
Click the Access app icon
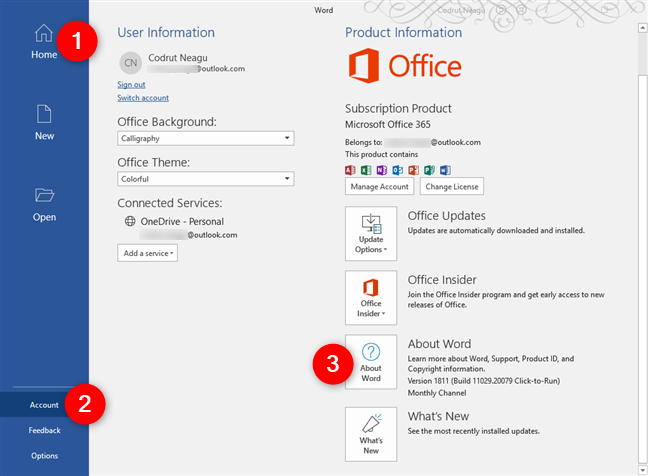[350, 170]
